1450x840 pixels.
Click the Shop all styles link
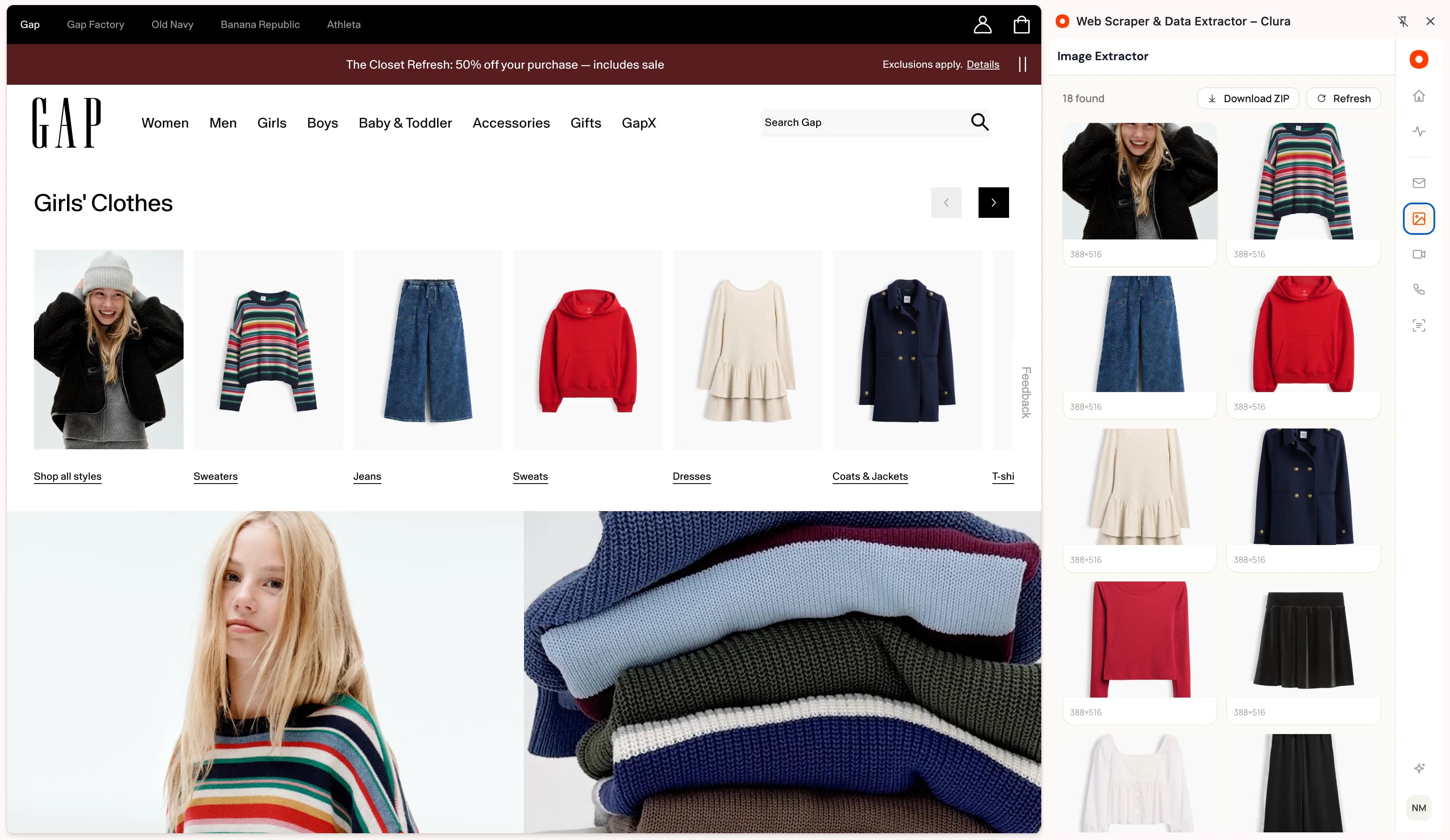point(67,476)
